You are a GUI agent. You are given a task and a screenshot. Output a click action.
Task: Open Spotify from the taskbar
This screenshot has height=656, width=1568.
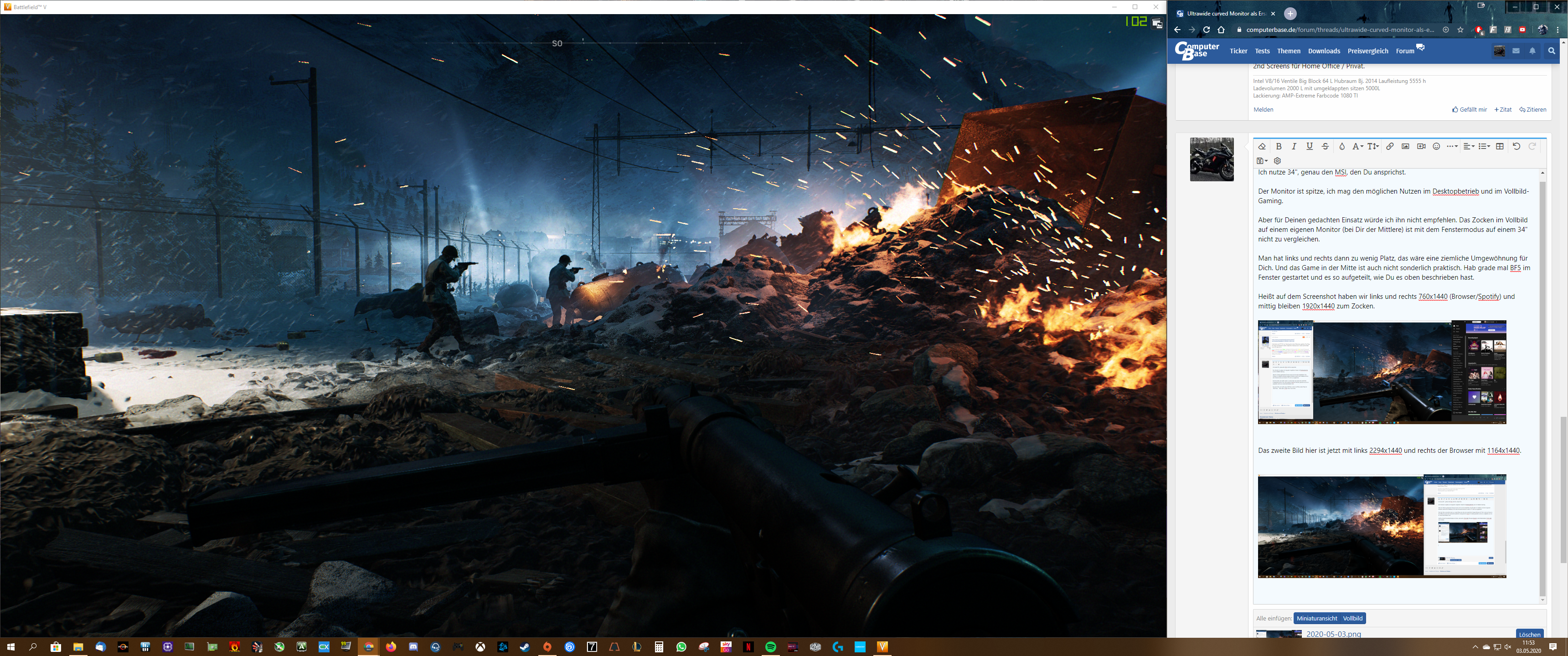tap(770, 647)
